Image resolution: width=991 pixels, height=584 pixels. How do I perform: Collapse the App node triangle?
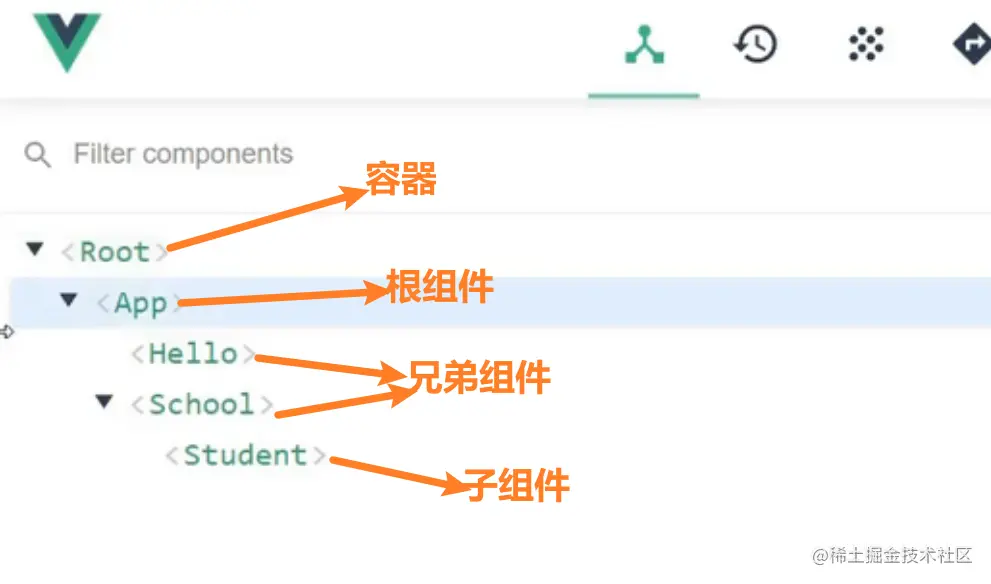coord(69,300)
